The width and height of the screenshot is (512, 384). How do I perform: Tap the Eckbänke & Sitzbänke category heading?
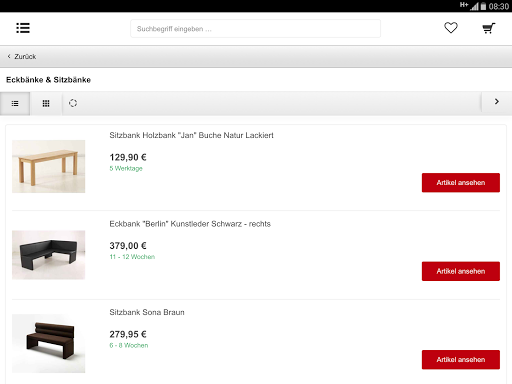click(x=49, y=80)
